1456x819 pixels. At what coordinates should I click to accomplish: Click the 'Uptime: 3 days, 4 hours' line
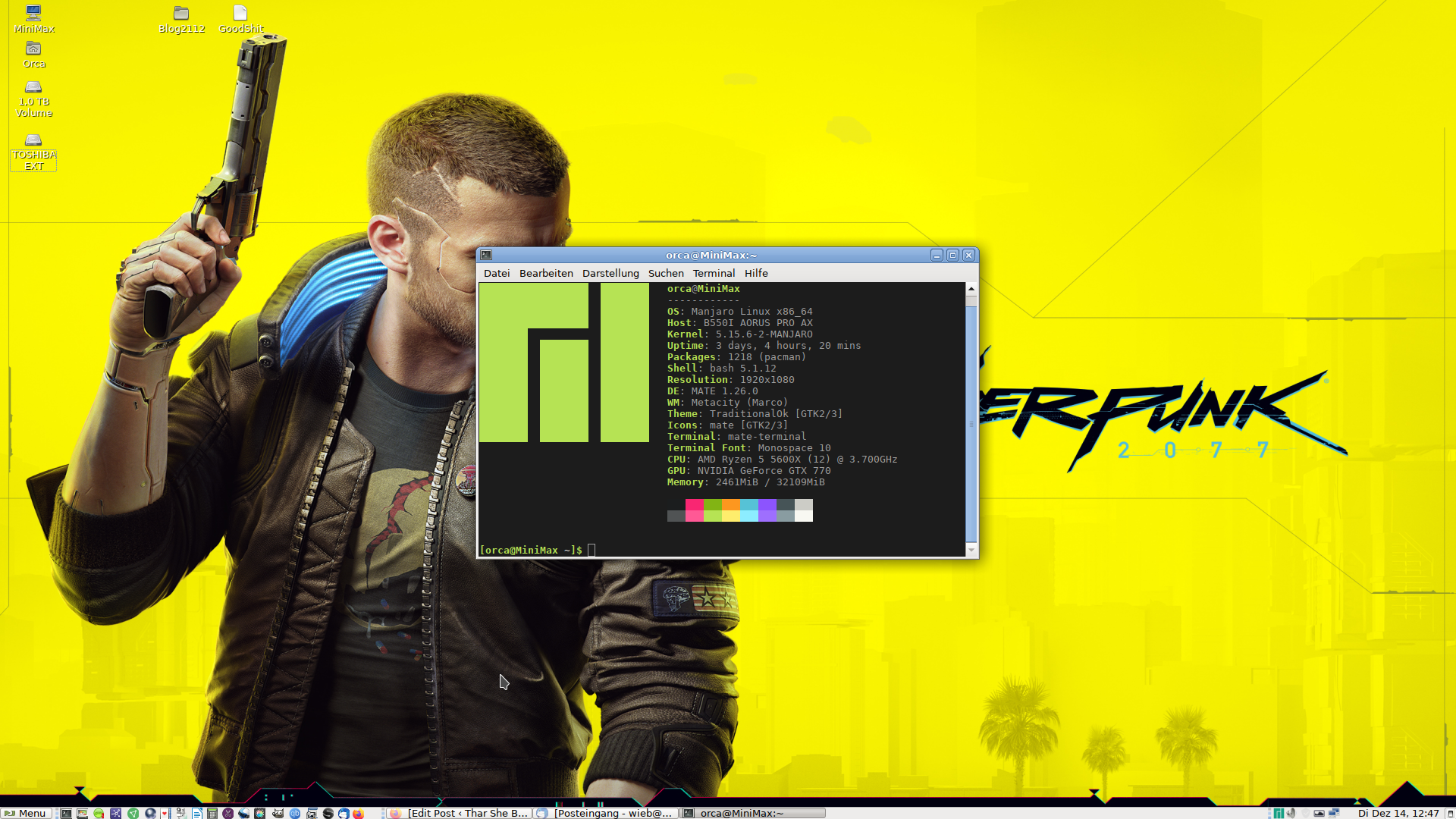click(x=764, y=346)
